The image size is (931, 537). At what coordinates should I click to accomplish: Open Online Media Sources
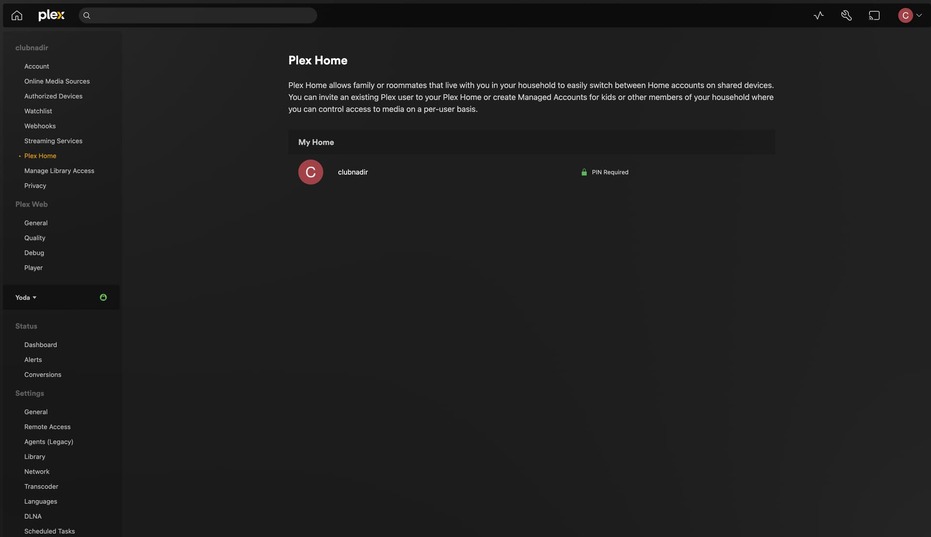click(57, 81)
